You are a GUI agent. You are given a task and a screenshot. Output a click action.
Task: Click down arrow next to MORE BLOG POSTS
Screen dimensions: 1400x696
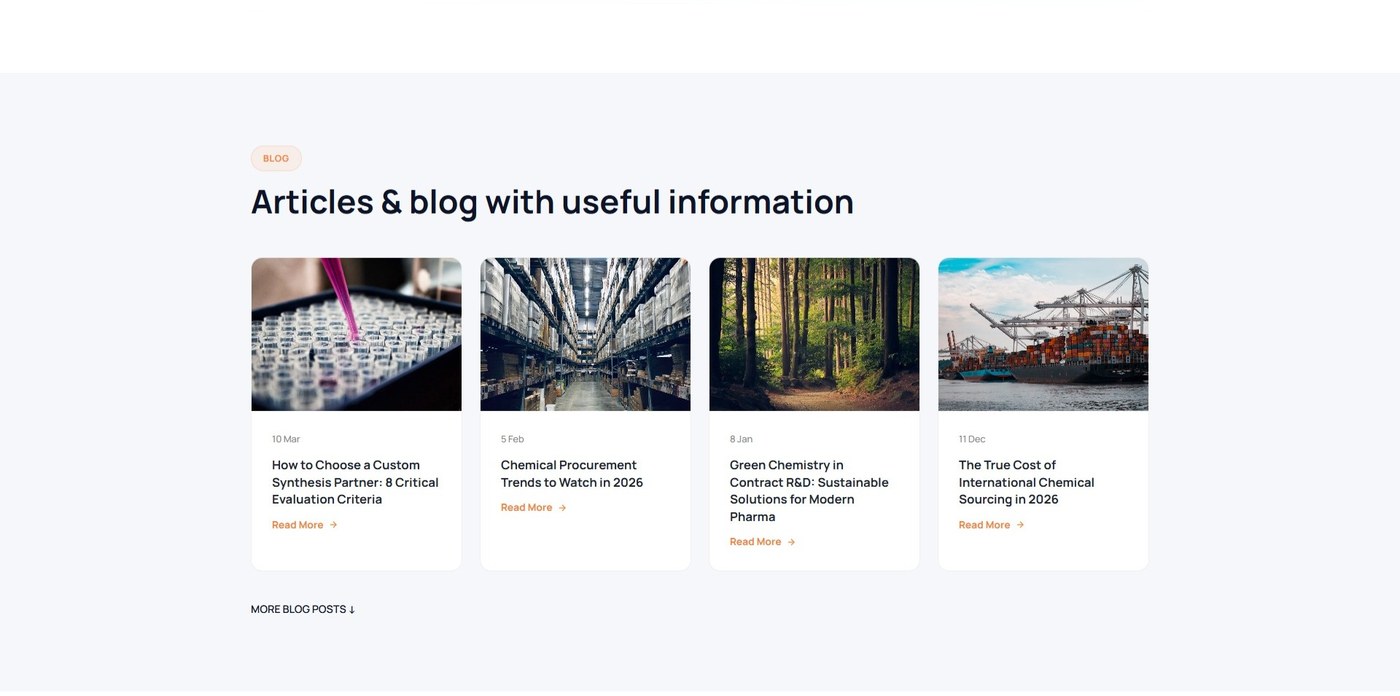click(x=352, y=610)
